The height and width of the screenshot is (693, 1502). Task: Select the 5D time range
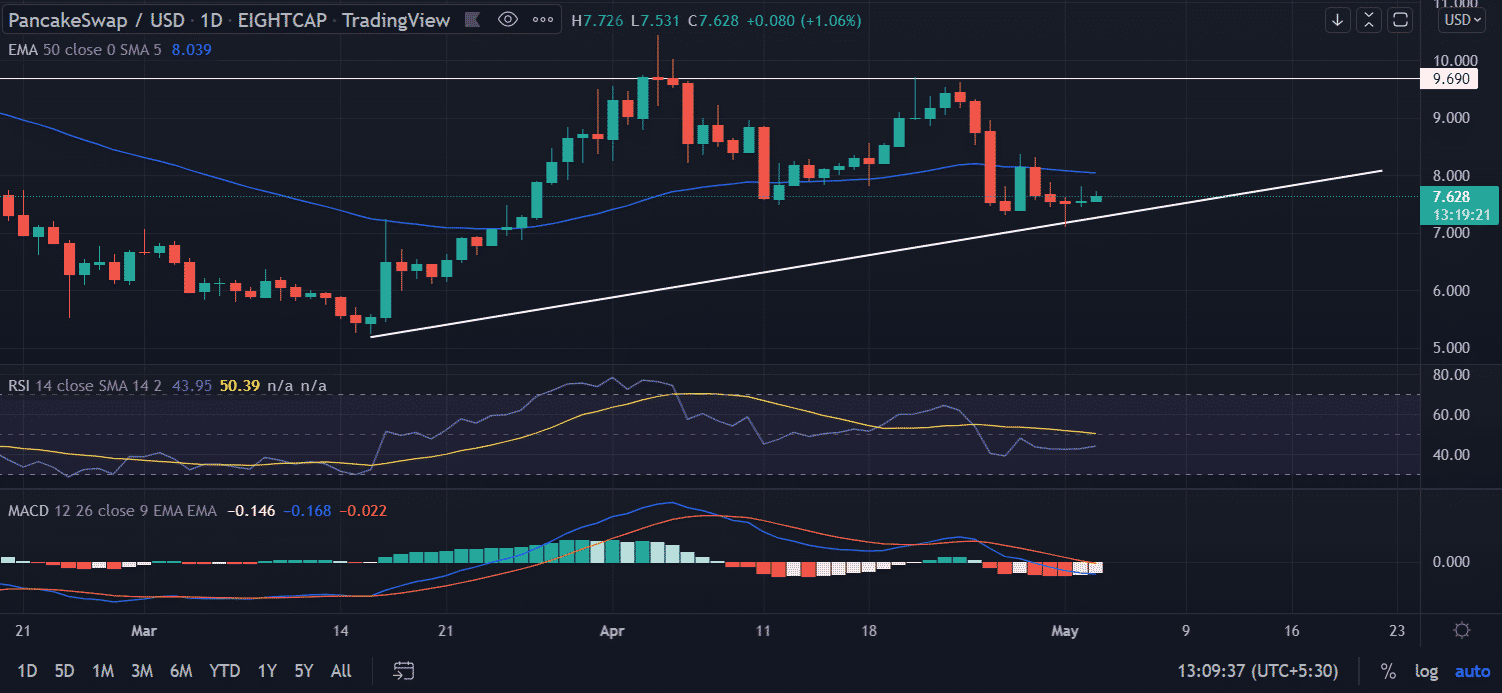point(64,671)
